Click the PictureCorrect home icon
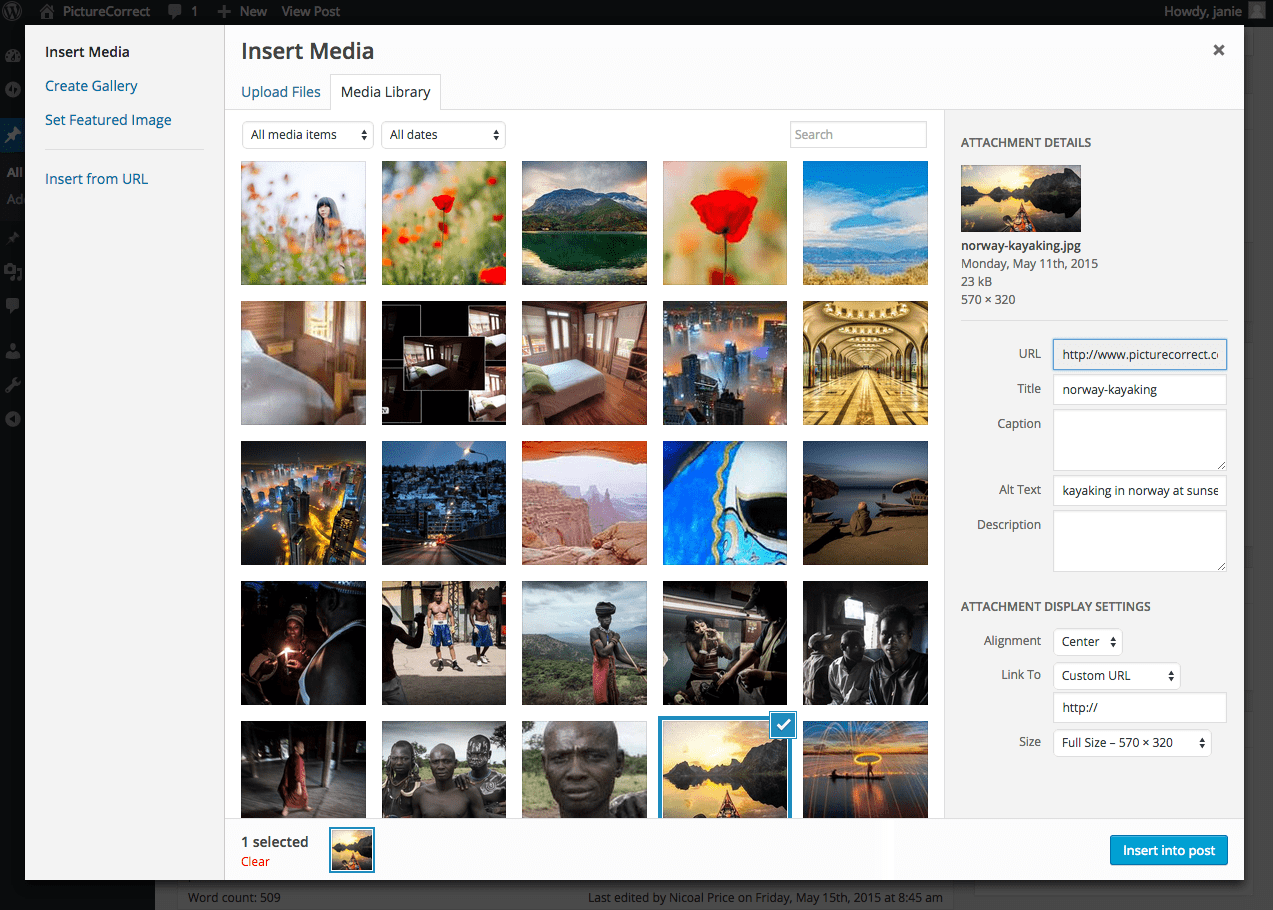The height and width of the screenshot is (910, 1273). (46, 12)
